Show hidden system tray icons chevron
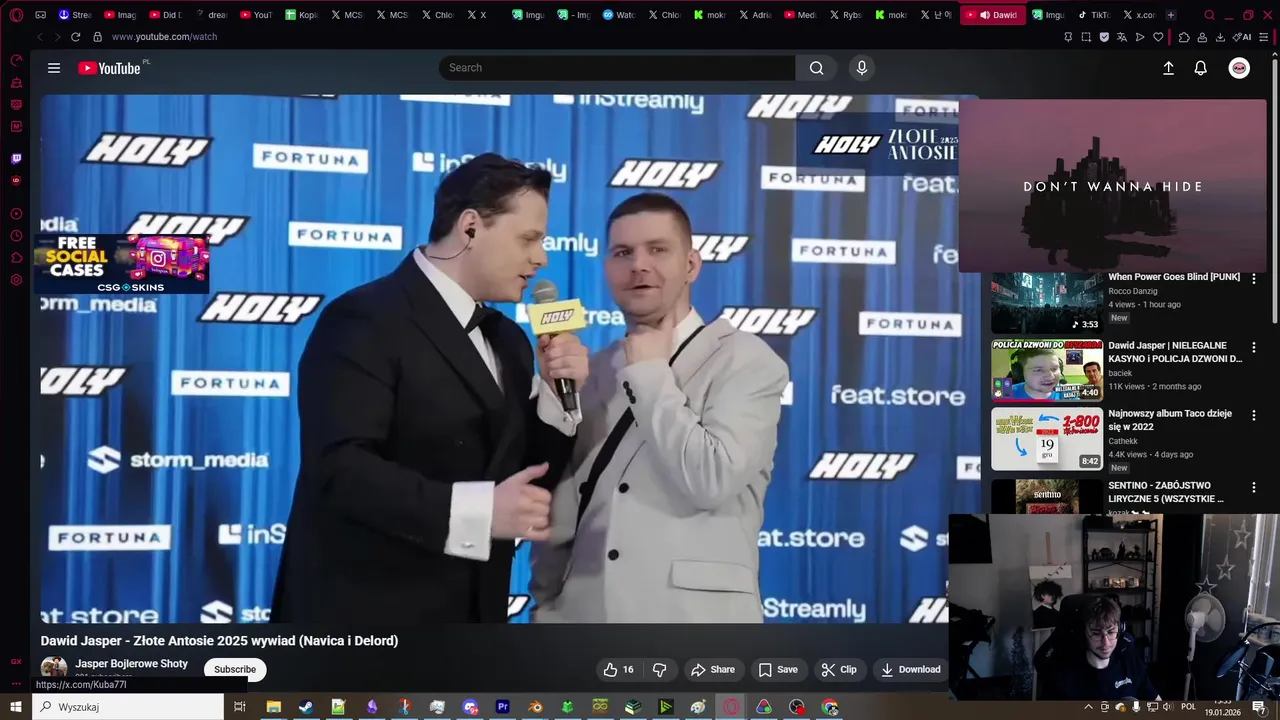Viewport: 1280px width, 720px height. (x=1089, y=707)
